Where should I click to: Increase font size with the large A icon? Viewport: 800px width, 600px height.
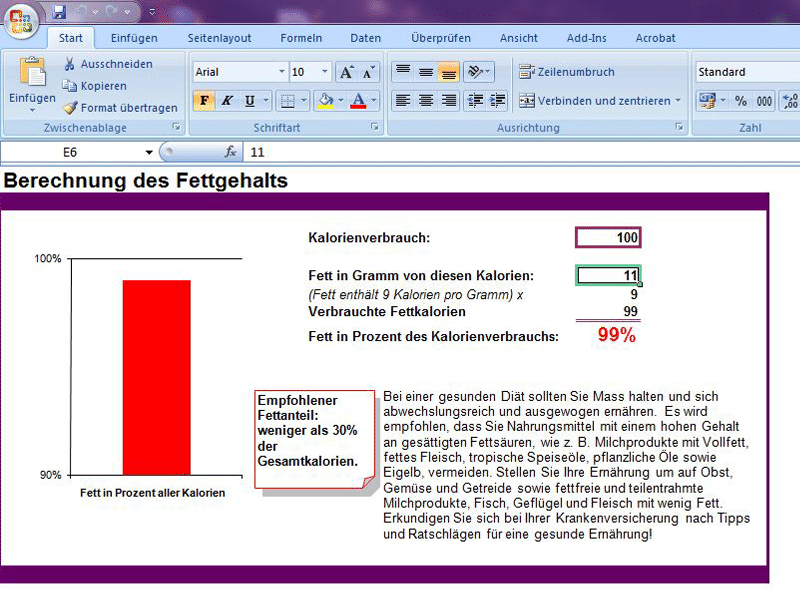click(346, 72)
